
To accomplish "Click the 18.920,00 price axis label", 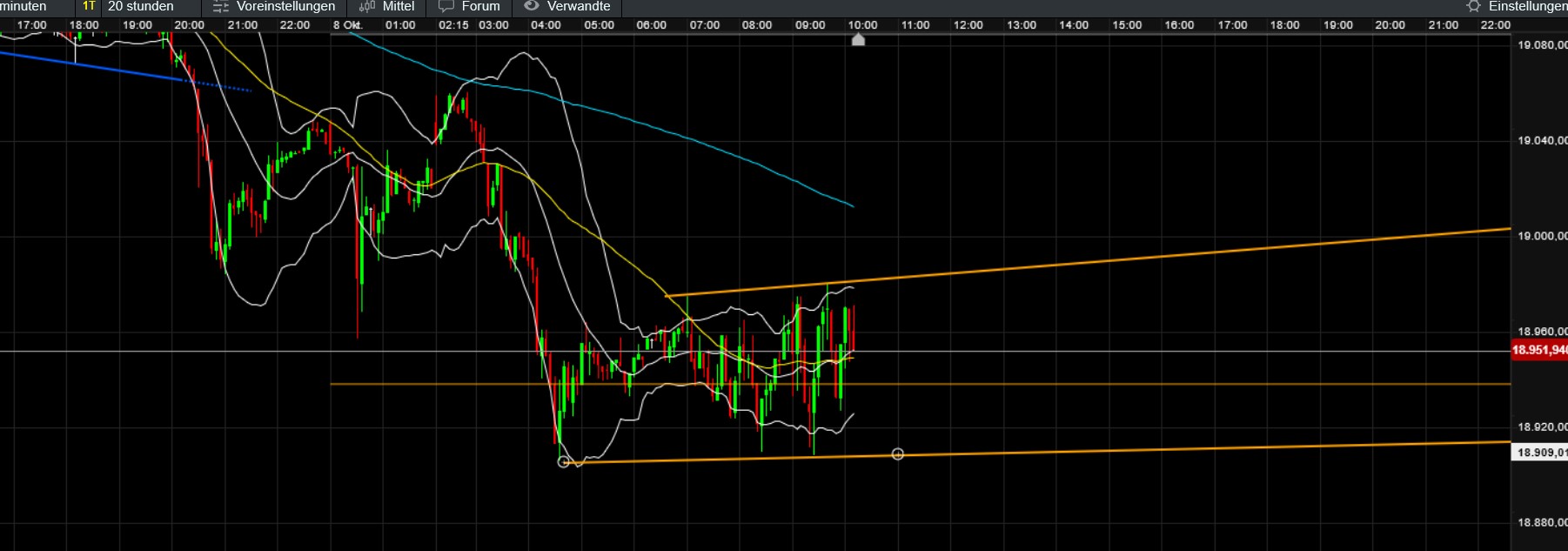I will [x=1542, y=427].
